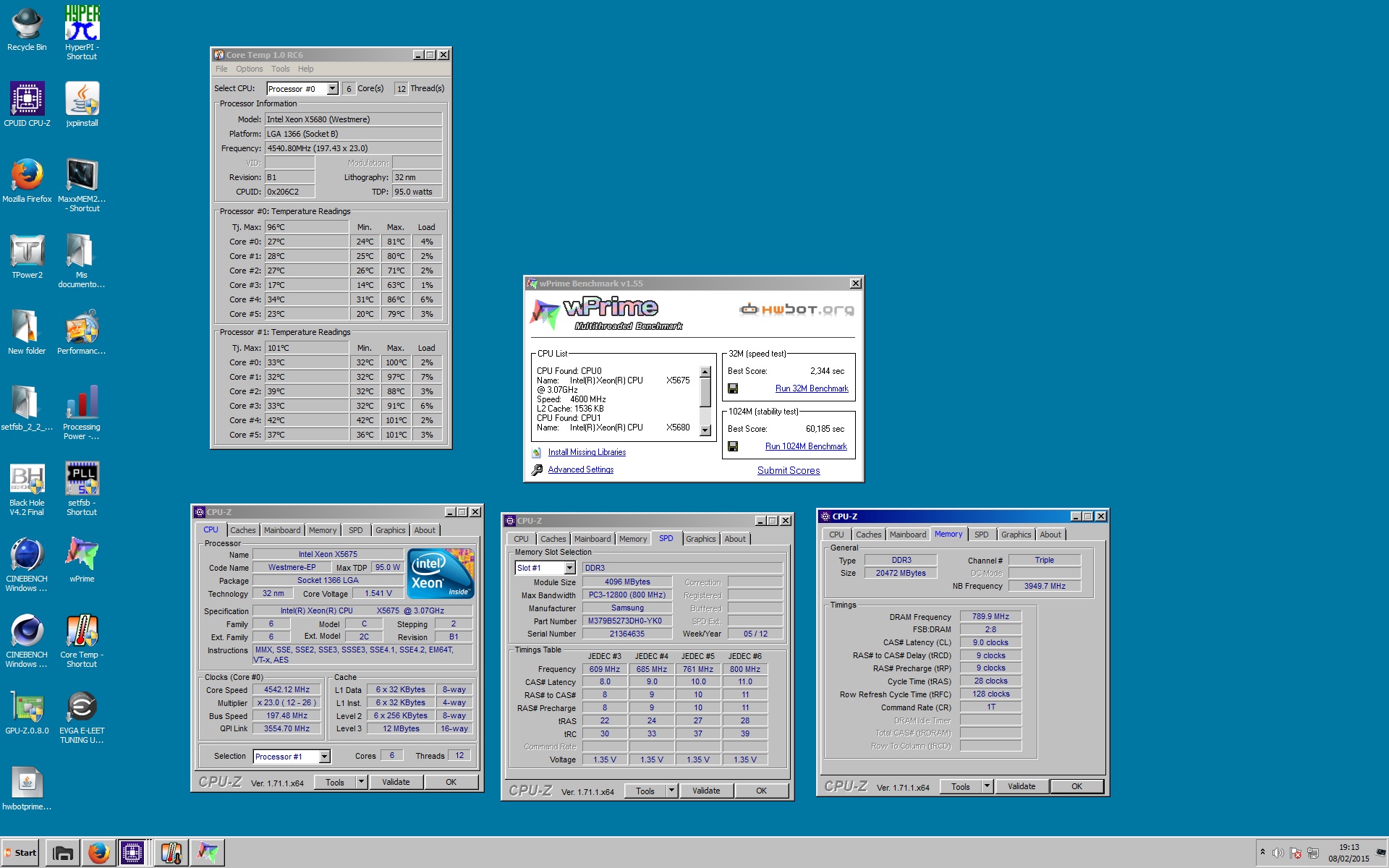Click Run 1024M Benchmark link
The image size is (1389, 868).
click(x=806, y=446)
